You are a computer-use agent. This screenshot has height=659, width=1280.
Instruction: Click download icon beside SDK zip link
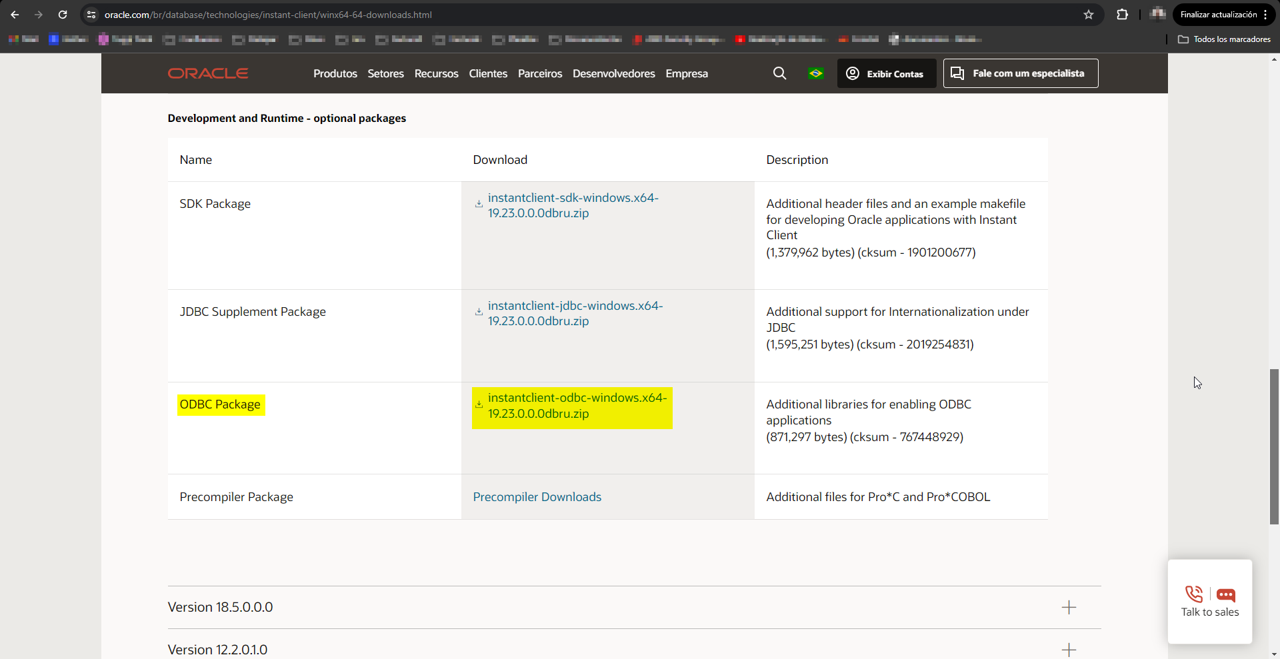tap(479, 203)
